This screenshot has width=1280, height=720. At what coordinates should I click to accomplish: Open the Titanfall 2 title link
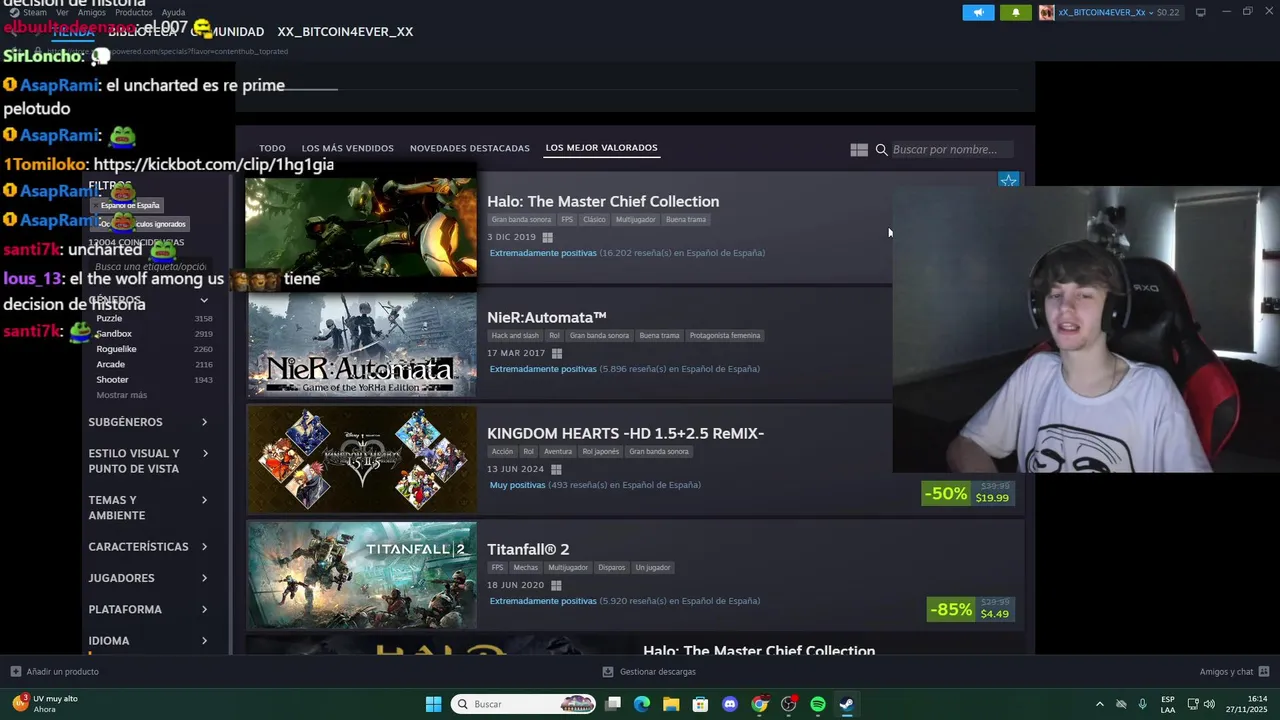(x=528, y=549)
